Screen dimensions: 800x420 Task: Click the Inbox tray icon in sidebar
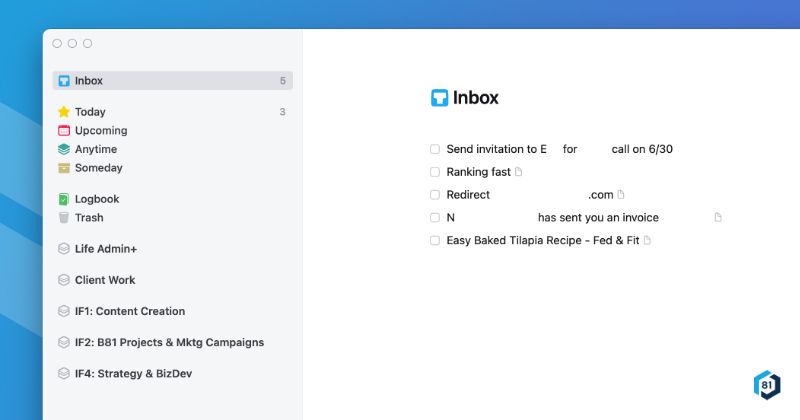(64, 81)
